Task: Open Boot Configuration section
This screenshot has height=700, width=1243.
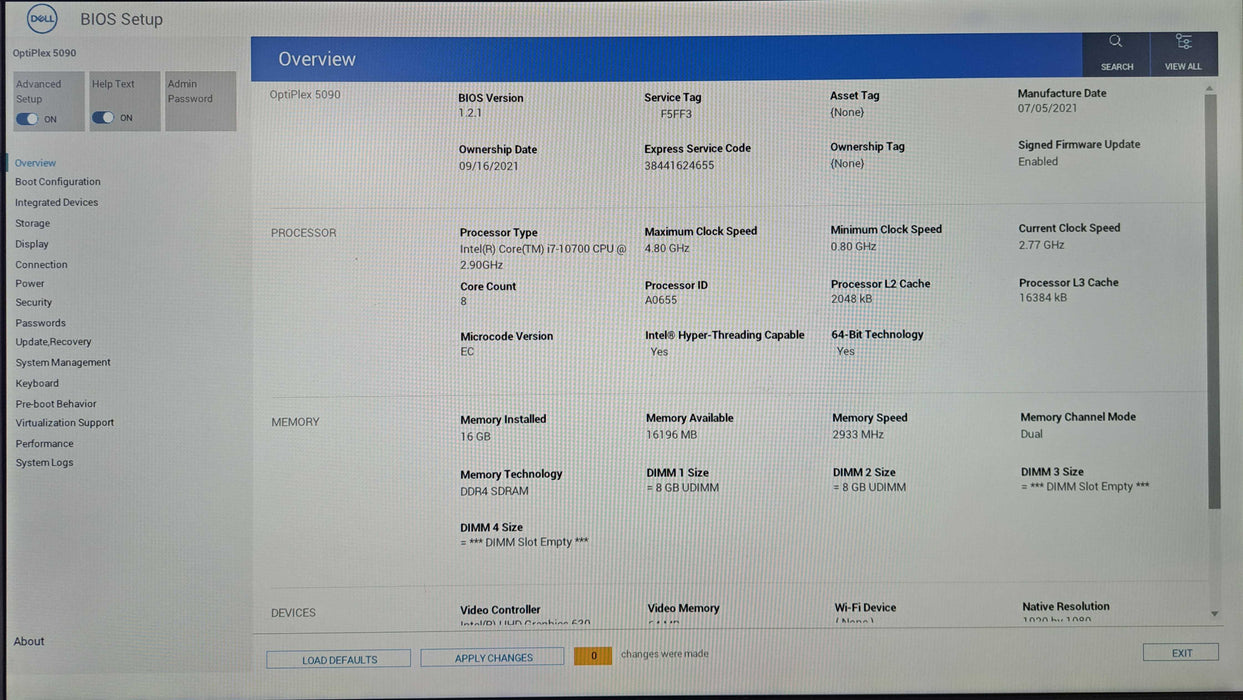Action: [x=58, y=182]
